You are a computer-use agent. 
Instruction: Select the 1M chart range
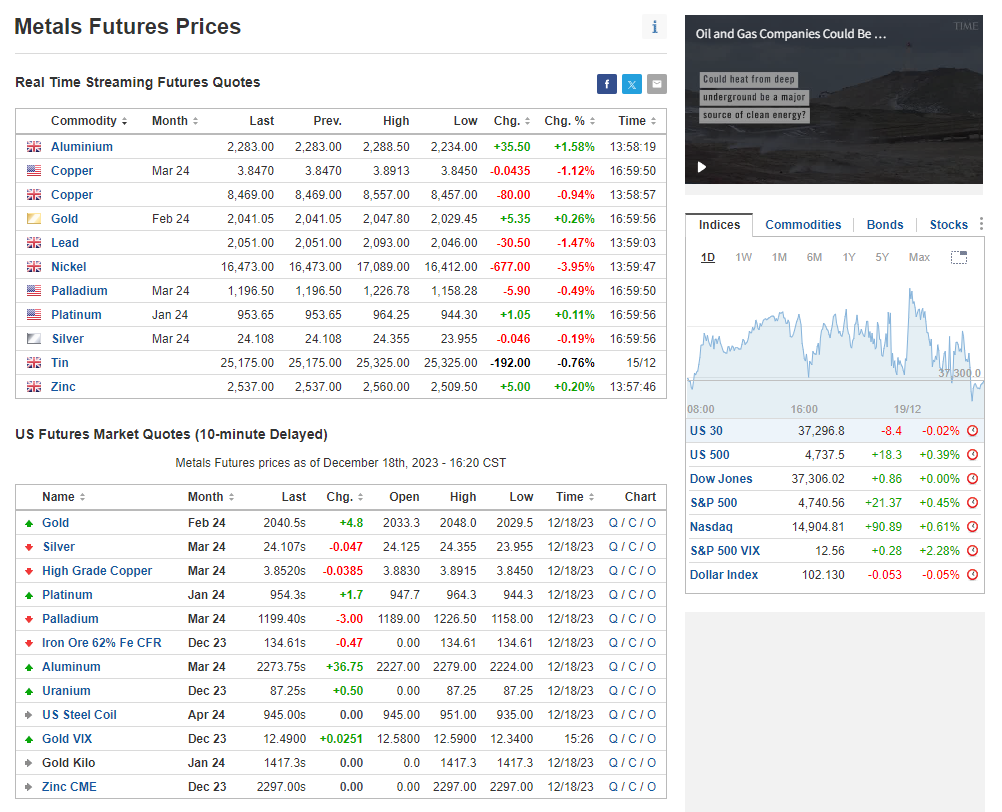click(x=779, y=257)
